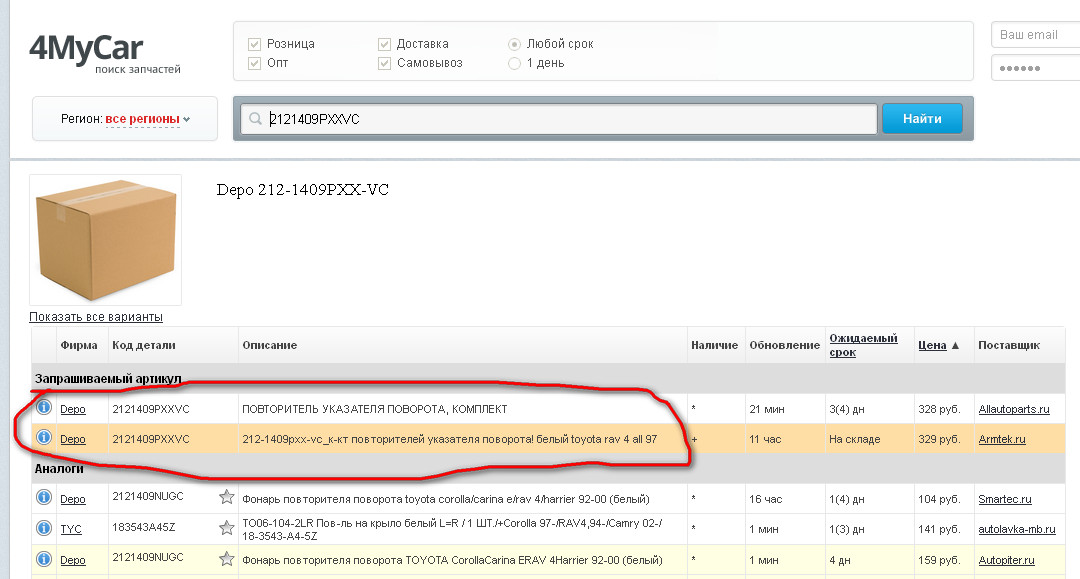
Task: Click info icon for Smartec.ru row
Action: pyautogui.click(x=44, y=498)
